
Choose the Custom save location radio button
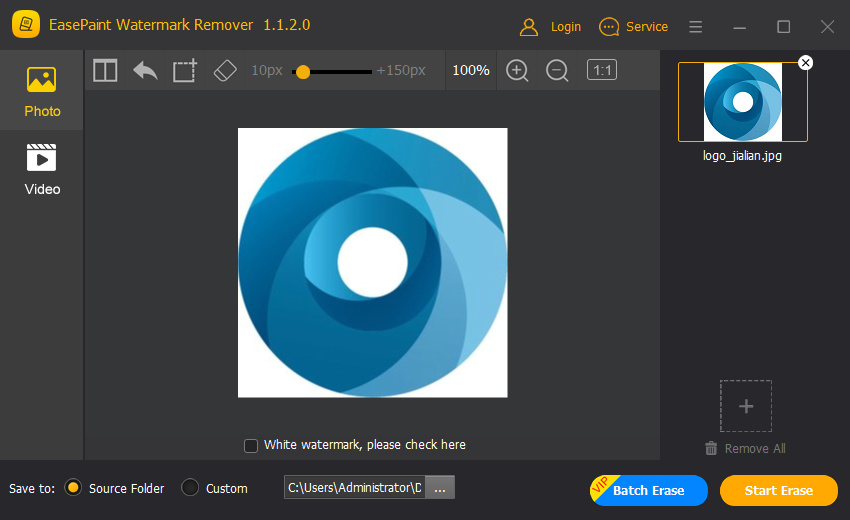click(190, 487)
